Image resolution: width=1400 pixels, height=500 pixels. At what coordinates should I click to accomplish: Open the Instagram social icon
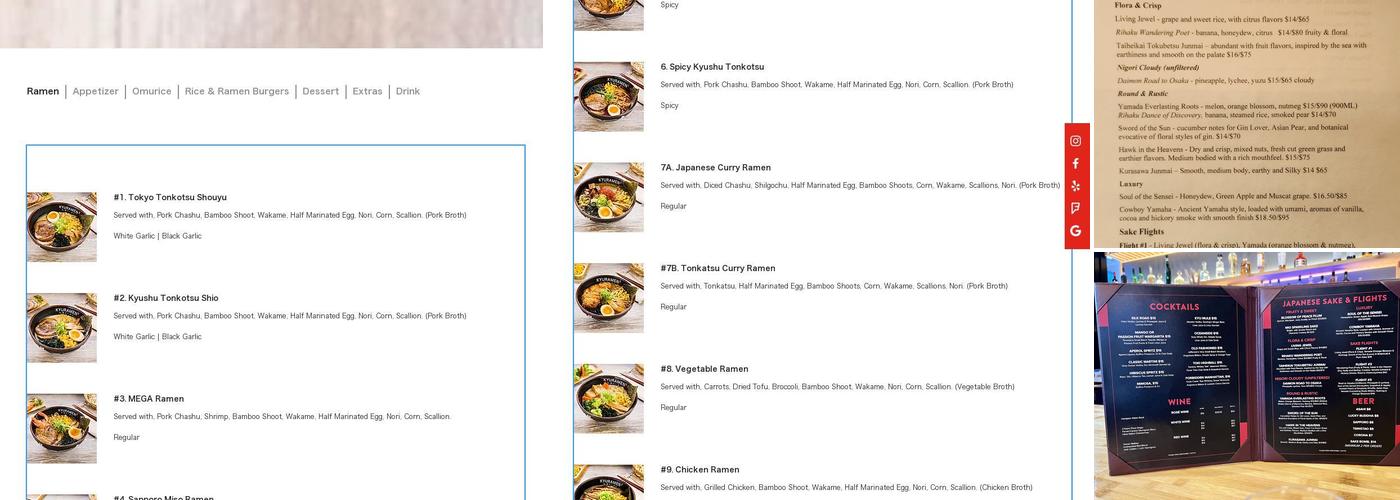click(x=1076, y=141)
